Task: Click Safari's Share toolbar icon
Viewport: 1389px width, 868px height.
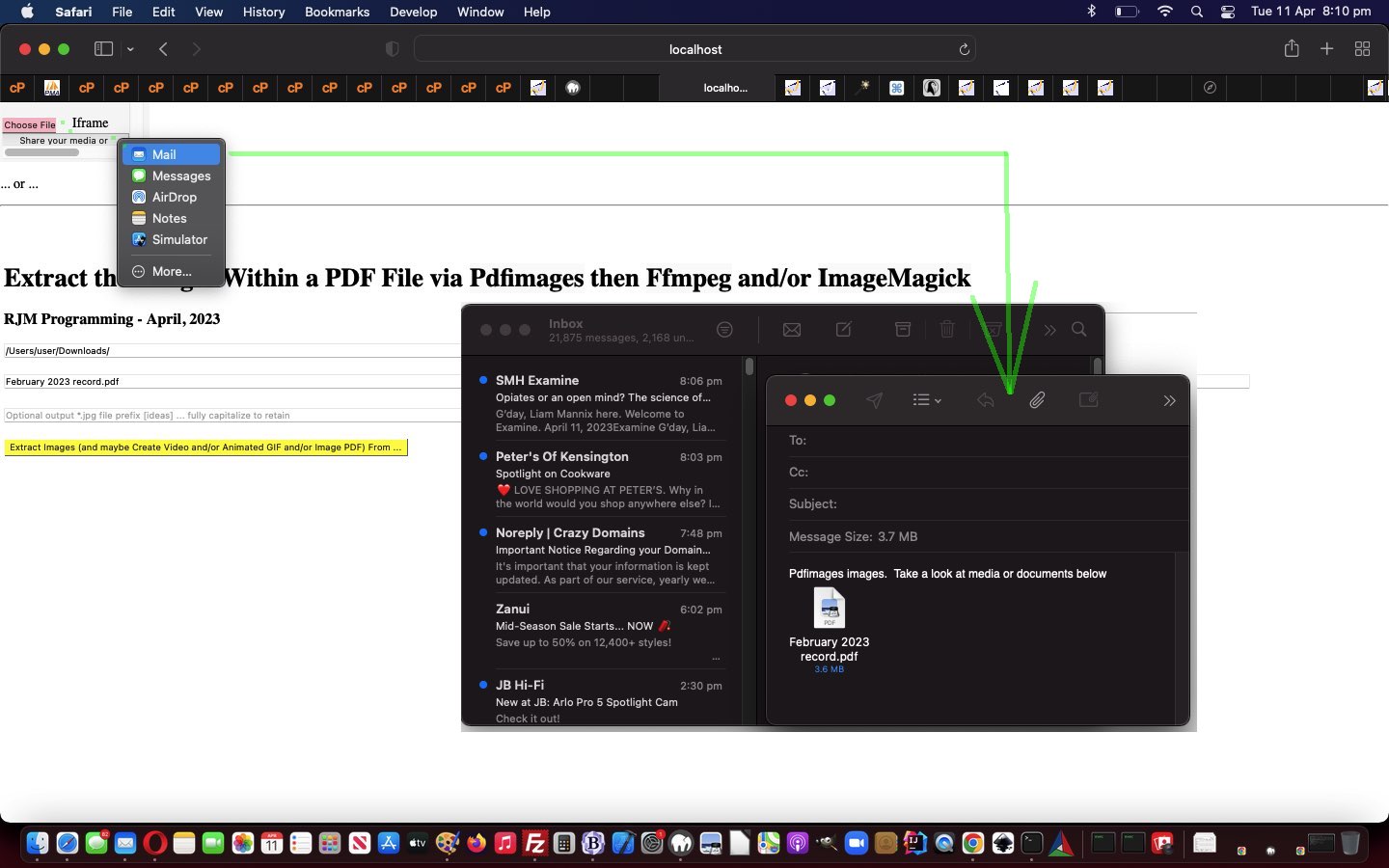Action: [x=1291, y=49]
